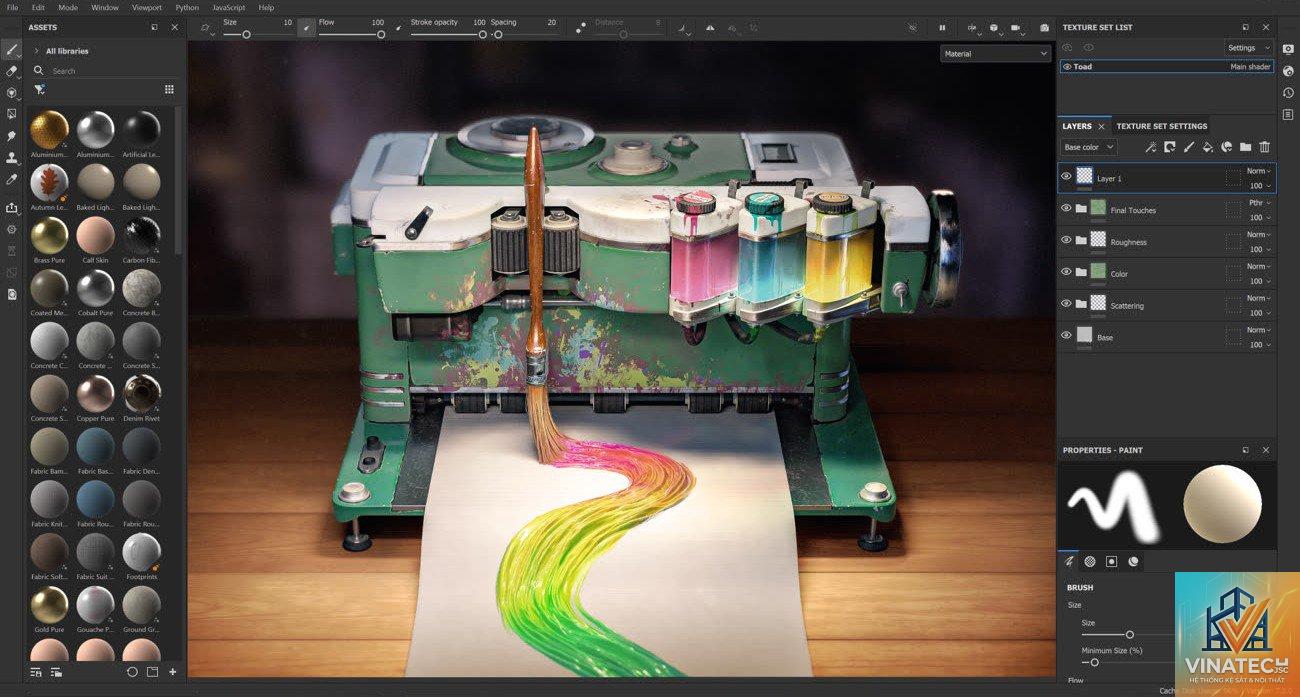The height and width of the screenshot is (697, 1300).
Task: Close the Layers tab with X
Action: 1101,126
